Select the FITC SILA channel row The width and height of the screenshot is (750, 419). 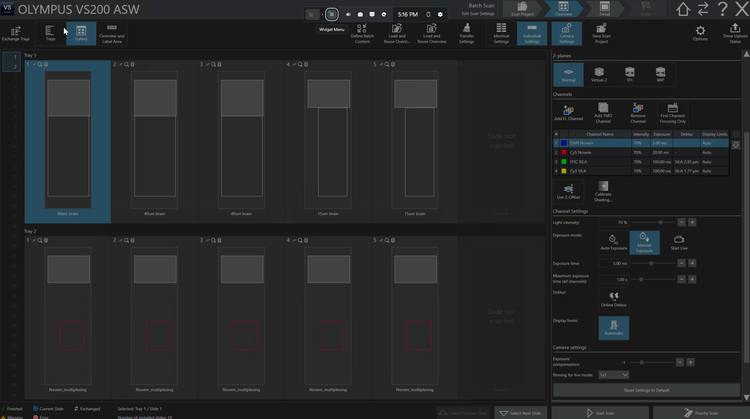(600, 162)
